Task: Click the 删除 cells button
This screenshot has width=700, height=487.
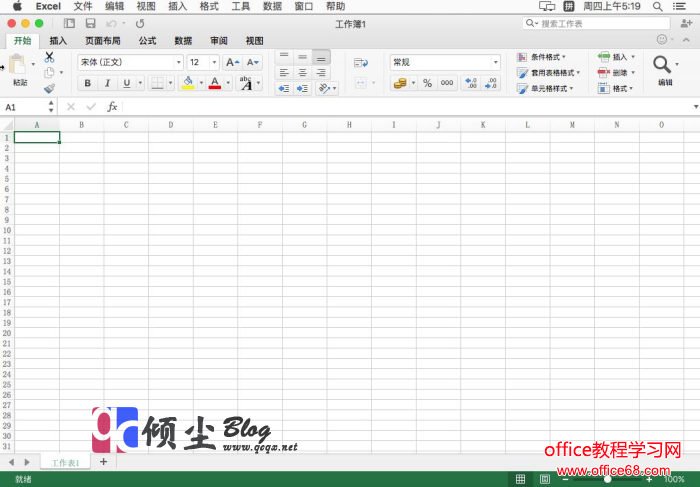Action: (616, 73)
